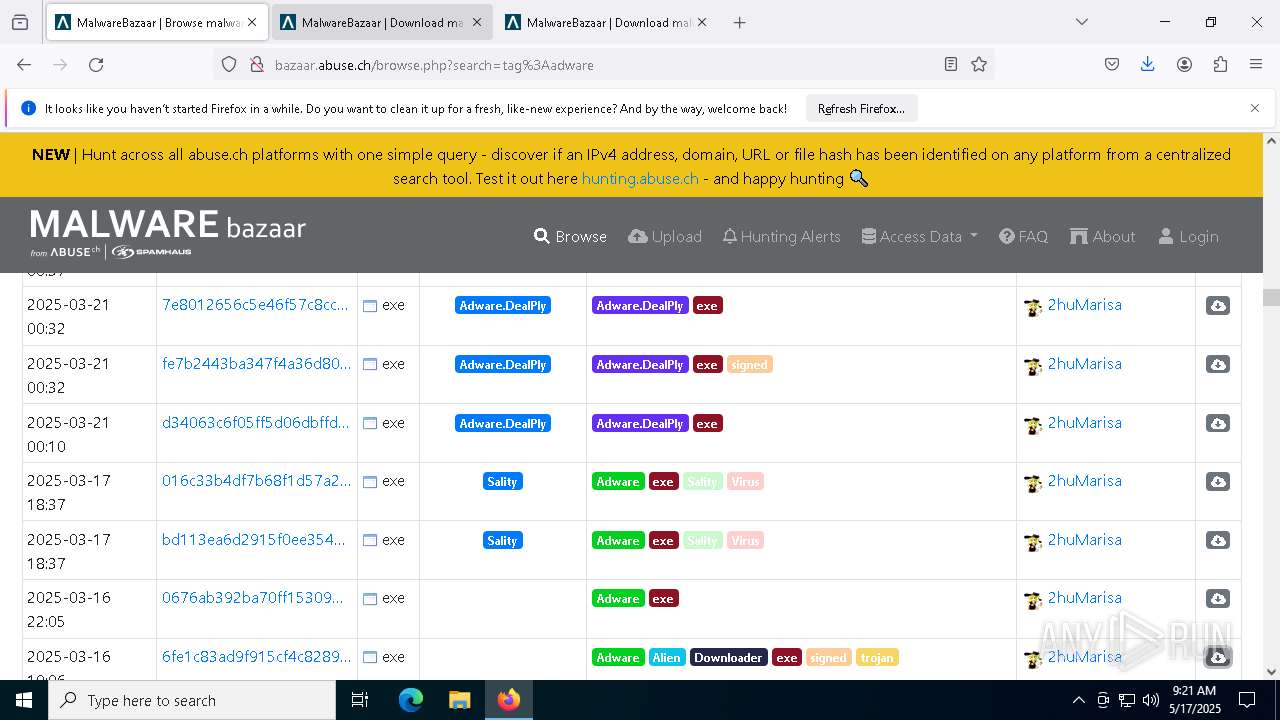The height and width of the screenshot is (720, 1280).
Task: Reload the page with refresh icon
Action: tap(96, 64)
